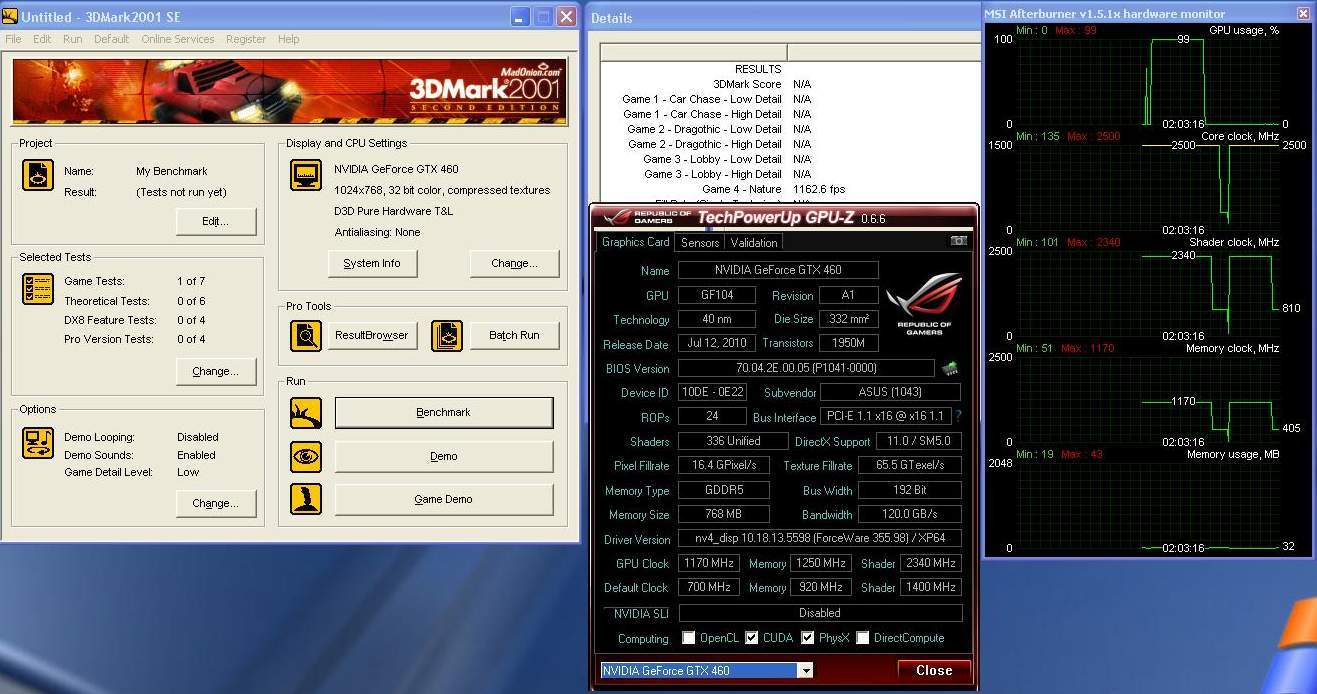The image size is (1317, 694).
Task: Toggle the DirectCompute checkbox
Action: pyautogui.click(x=863, y=638)
